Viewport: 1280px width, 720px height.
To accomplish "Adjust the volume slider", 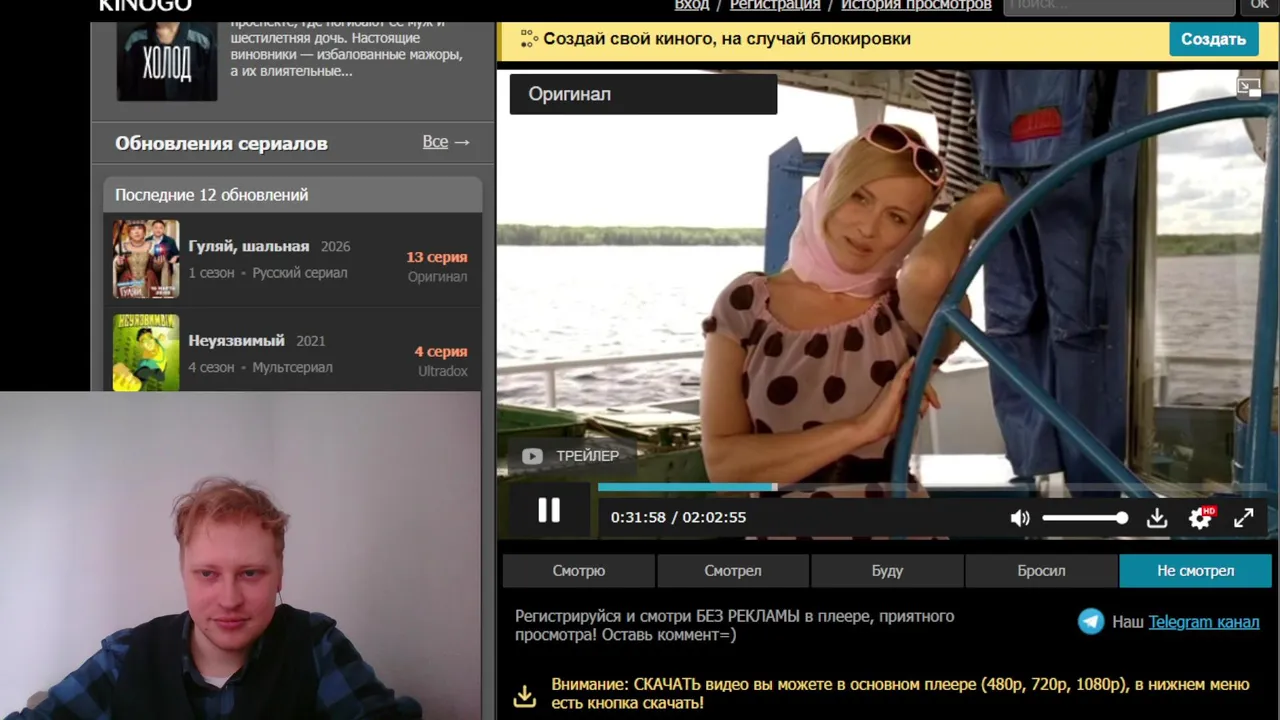I will [1085, 518].
